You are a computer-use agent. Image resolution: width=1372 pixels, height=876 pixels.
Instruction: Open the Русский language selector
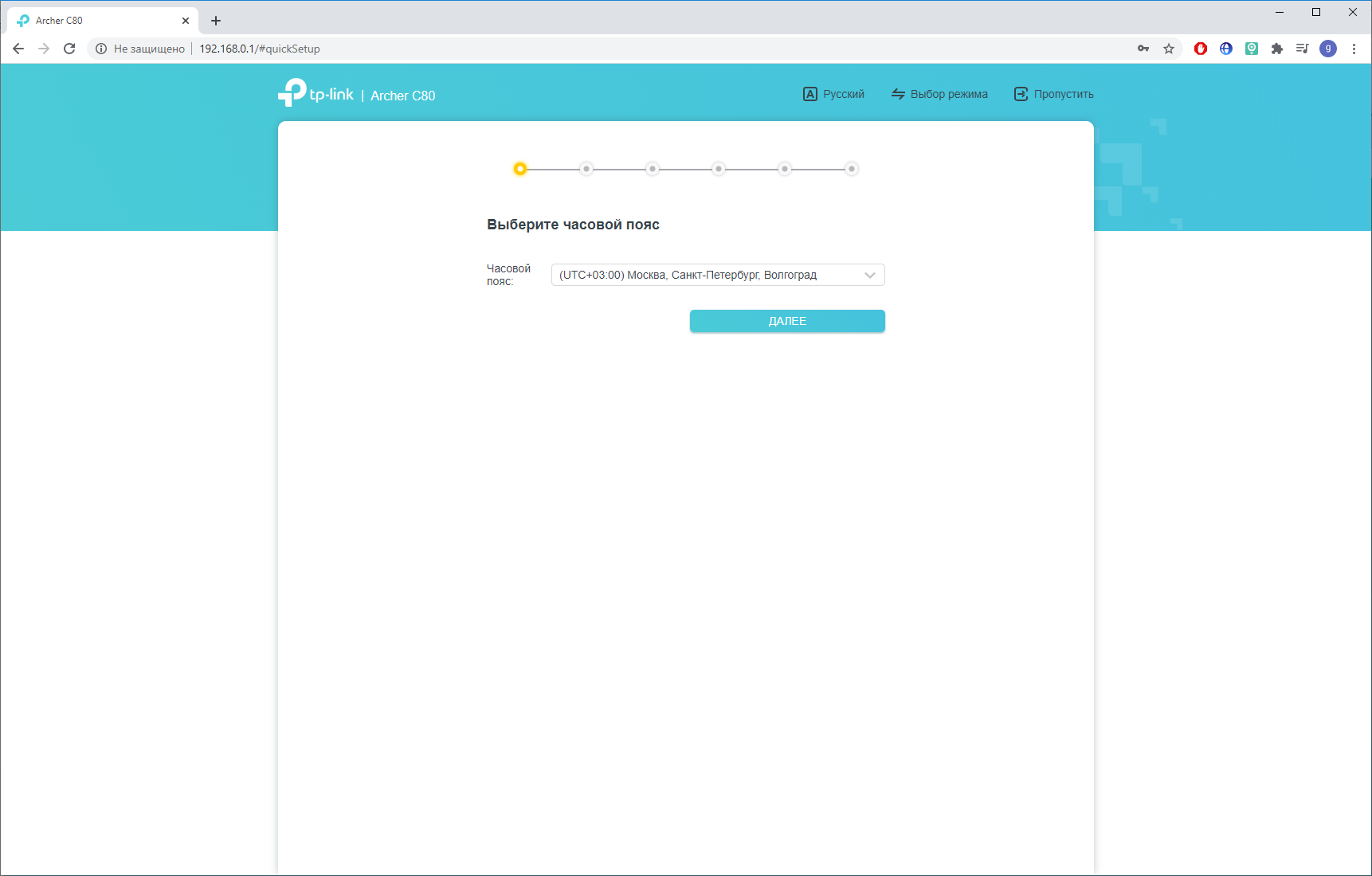click(833, 94)
